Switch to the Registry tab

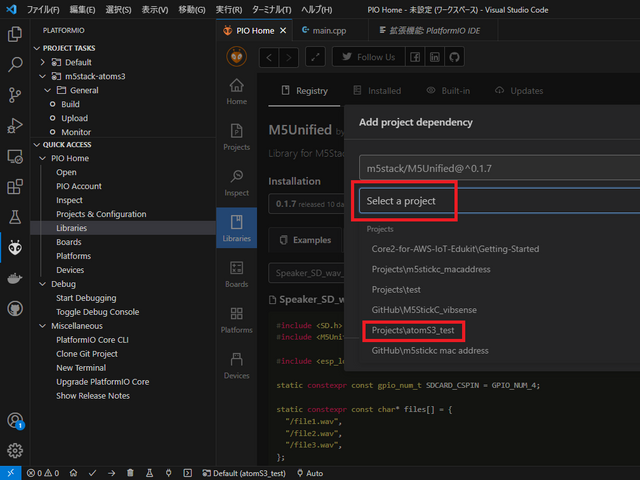[x=304, y=91]
